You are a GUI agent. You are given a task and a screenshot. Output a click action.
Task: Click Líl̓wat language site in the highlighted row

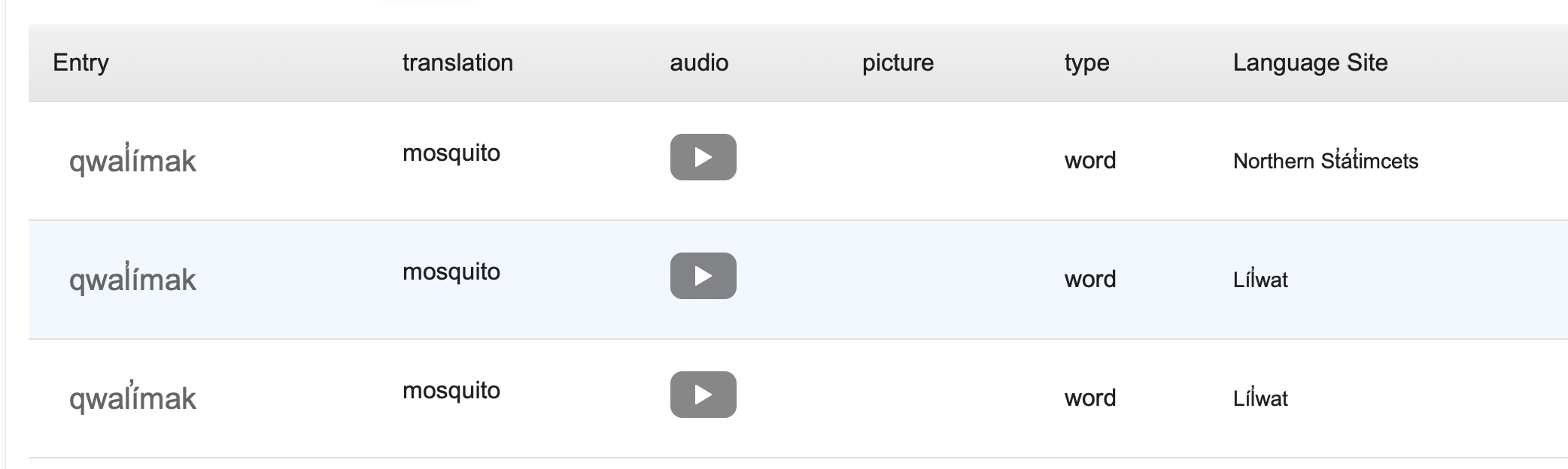click(x=1260, y=280)
